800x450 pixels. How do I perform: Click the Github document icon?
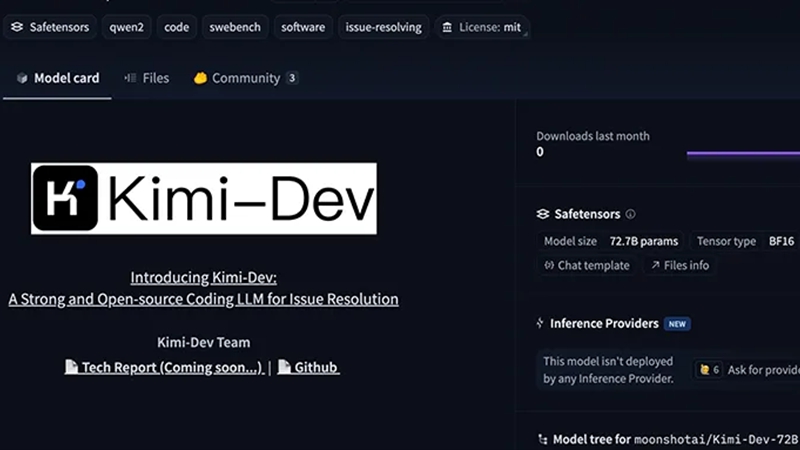284,367
